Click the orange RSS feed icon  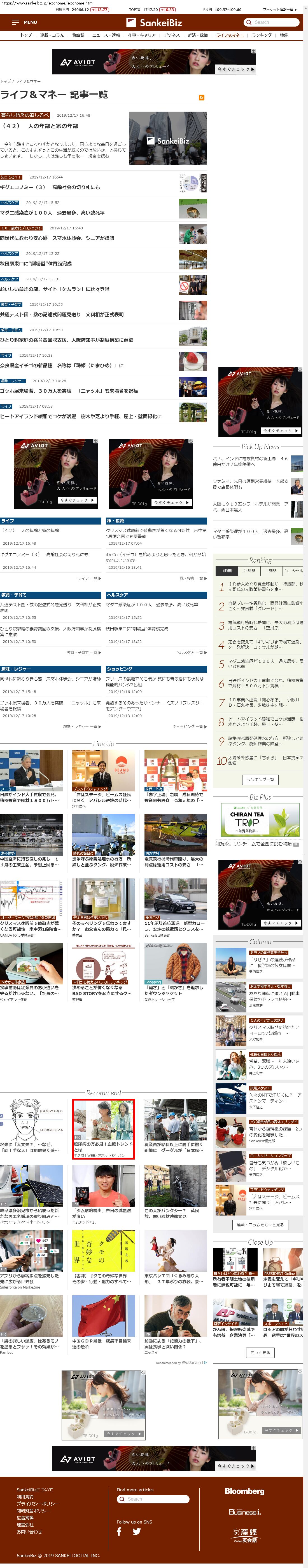click(202, 97)
